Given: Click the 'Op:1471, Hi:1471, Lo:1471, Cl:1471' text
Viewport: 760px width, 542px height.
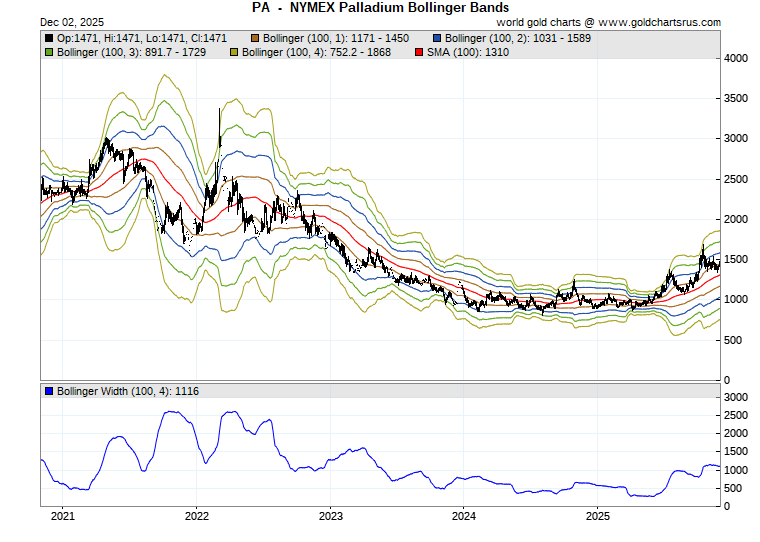Looking at the screenshot, I should tap(142, 38).
